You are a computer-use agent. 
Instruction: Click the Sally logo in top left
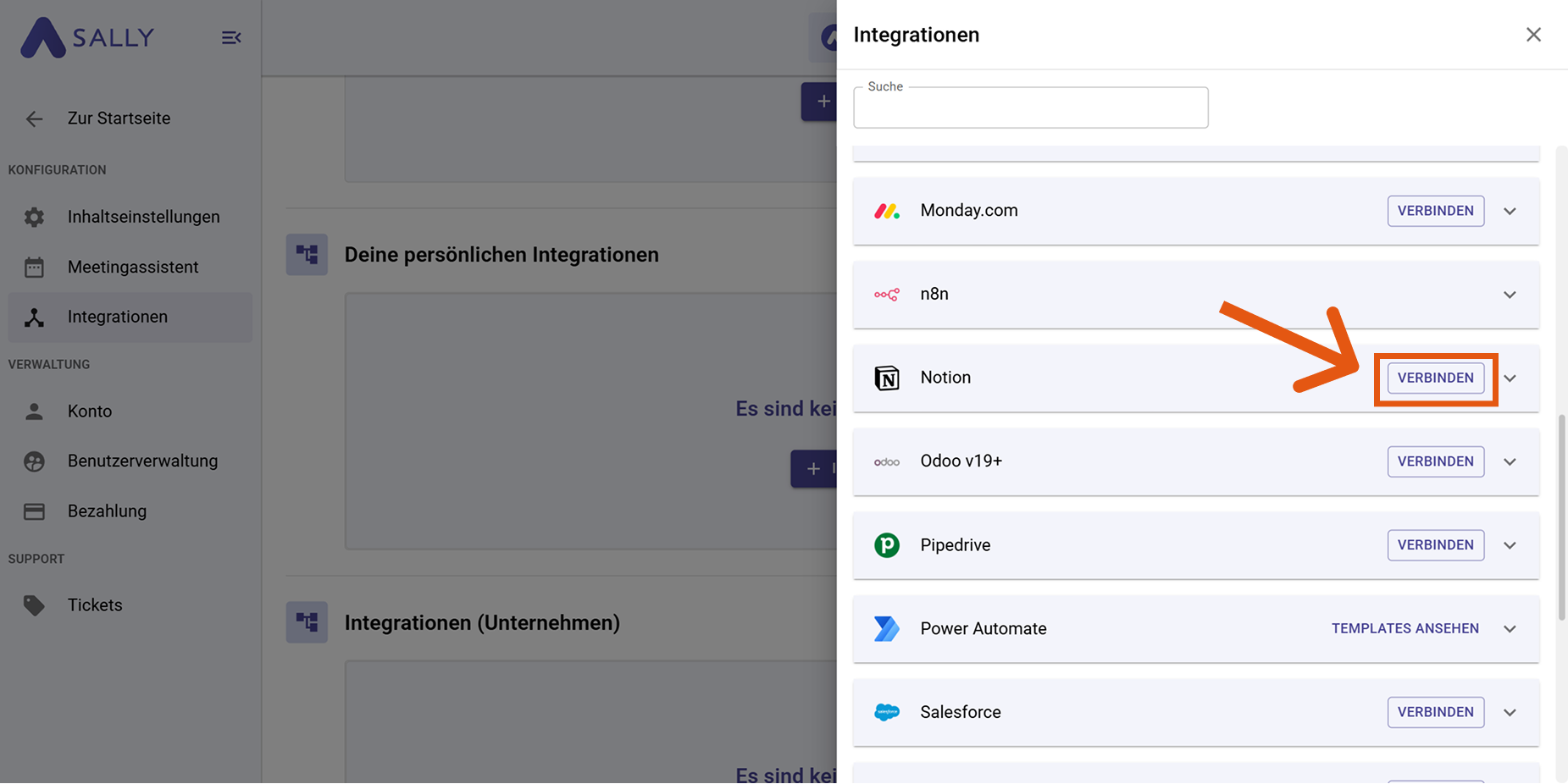pos(87,37)
